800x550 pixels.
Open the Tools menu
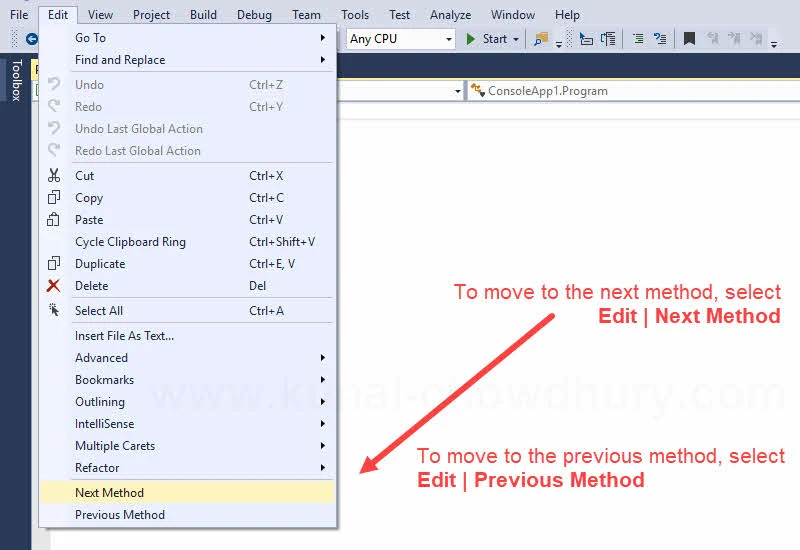[355, 15]
